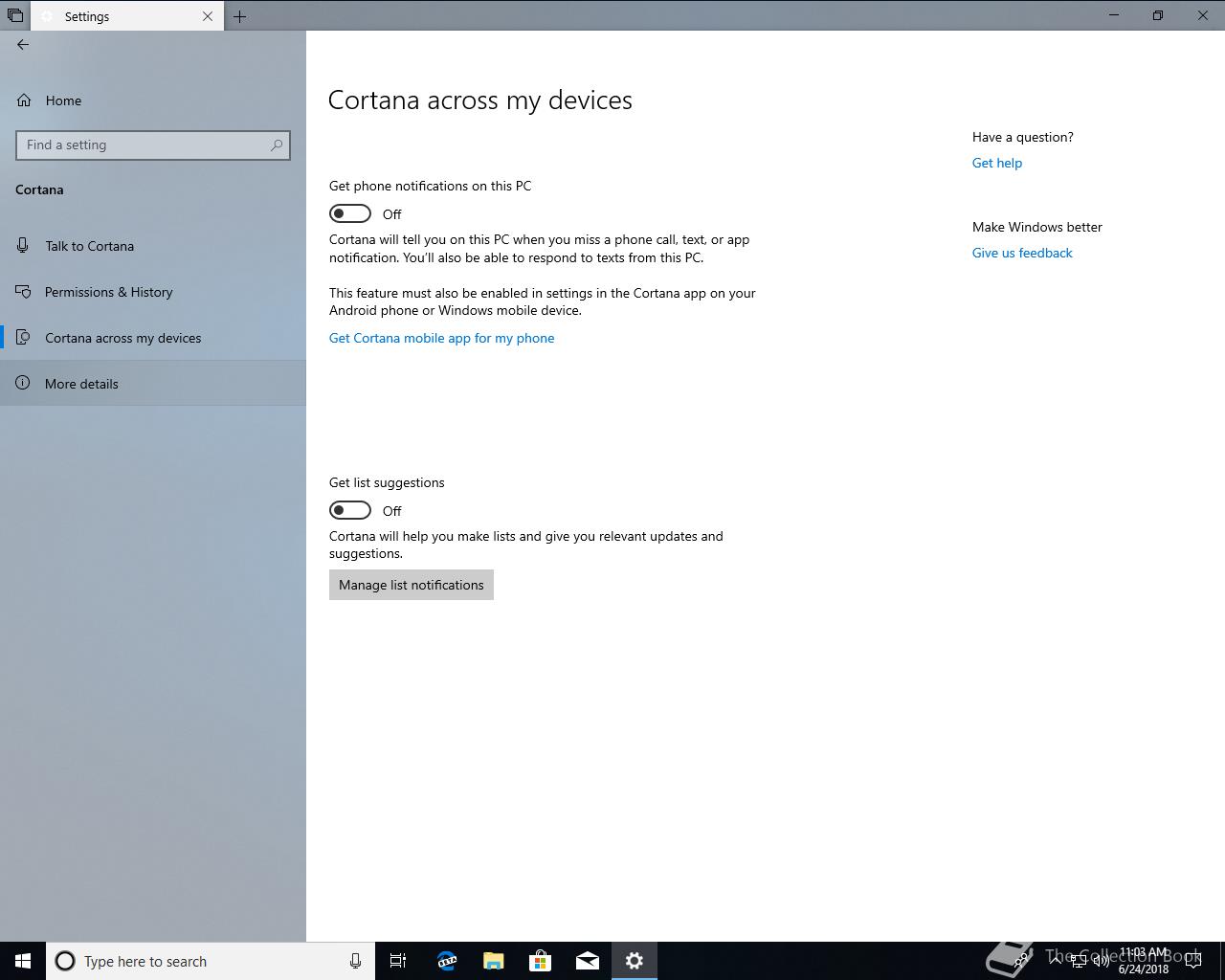Open volume control tray icon
Viewport: 1225px width, 980px height.
[x=1102, y=961]
